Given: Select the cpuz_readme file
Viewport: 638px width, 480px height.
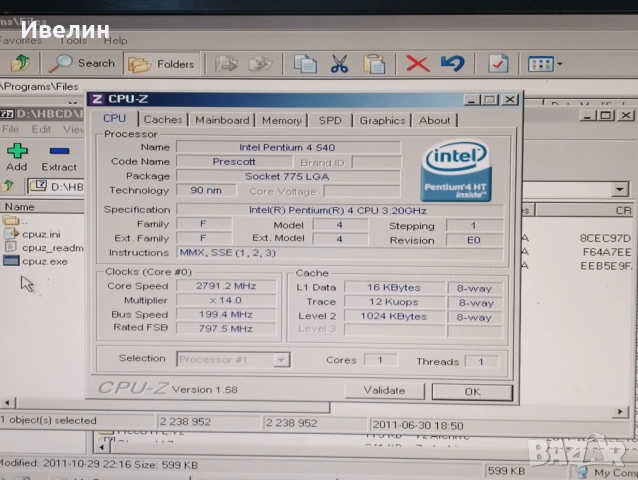Looking at the screenshot, I should 44,248.
